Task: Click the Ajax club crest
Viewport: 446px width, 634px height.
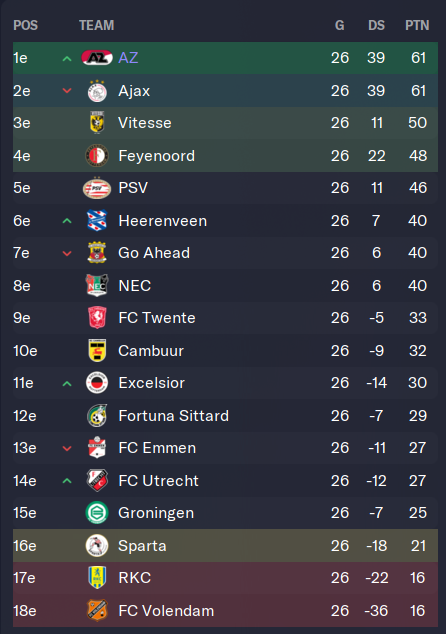Action: pos(97,91)
